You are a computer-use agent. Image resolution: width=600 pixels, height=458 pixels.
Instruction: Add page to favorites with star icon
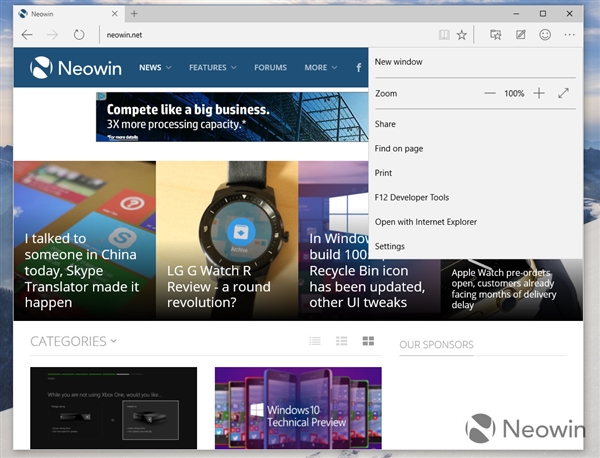pyautogui.click(x=462, y=35)
